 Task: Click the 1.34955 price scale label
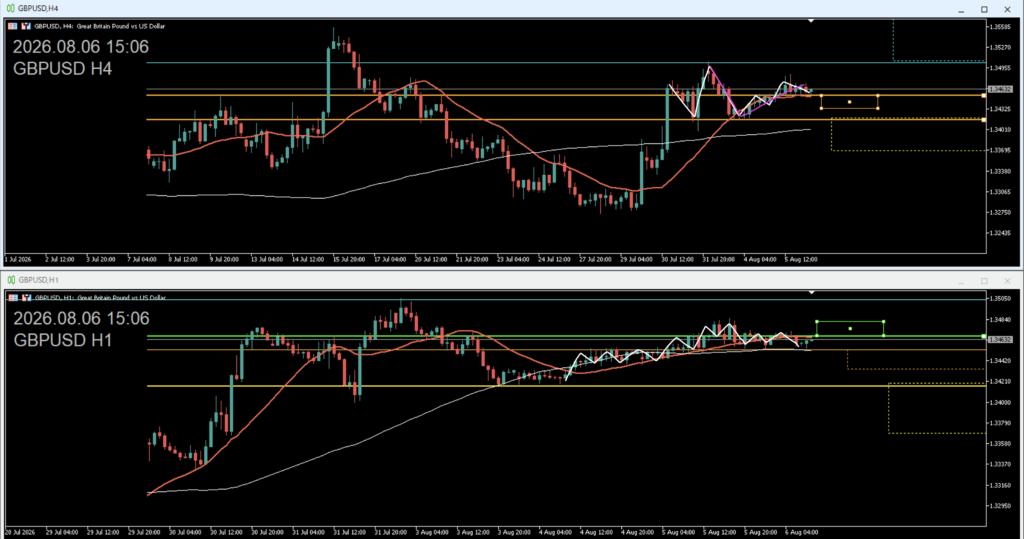1000,68
